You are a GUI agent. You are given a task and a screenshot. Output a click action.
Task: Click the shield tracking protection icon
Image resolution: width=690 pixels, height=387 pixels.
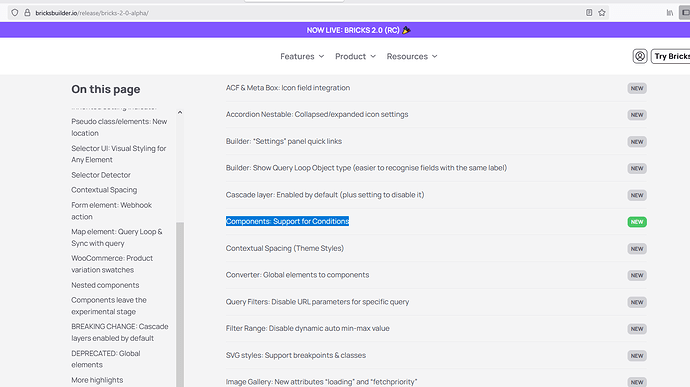[15, 13]
